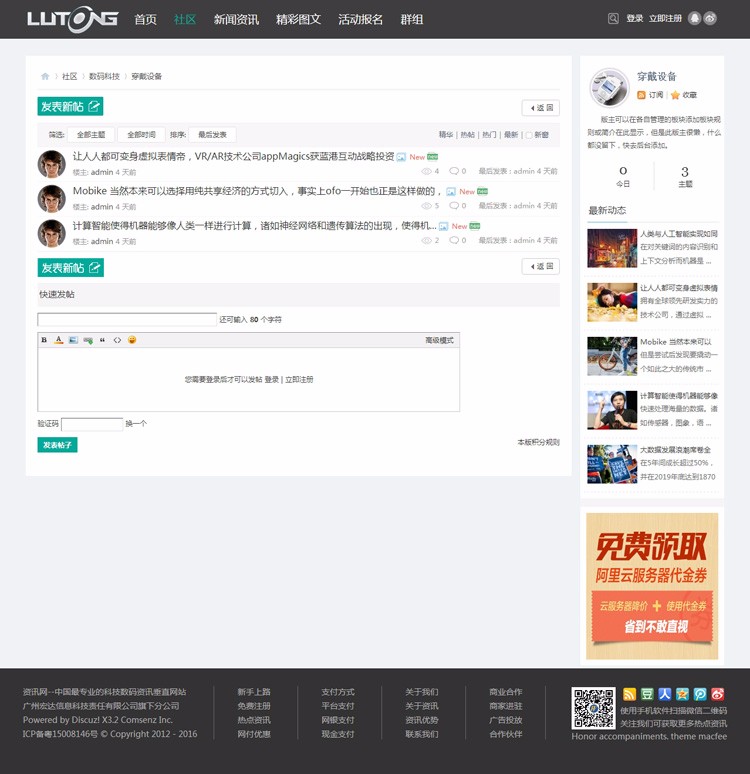Viewport: 750px width, 774px height.
Task: Click the footer orange RSS icon
Action: pyautogui.click(x=630, y=695)
